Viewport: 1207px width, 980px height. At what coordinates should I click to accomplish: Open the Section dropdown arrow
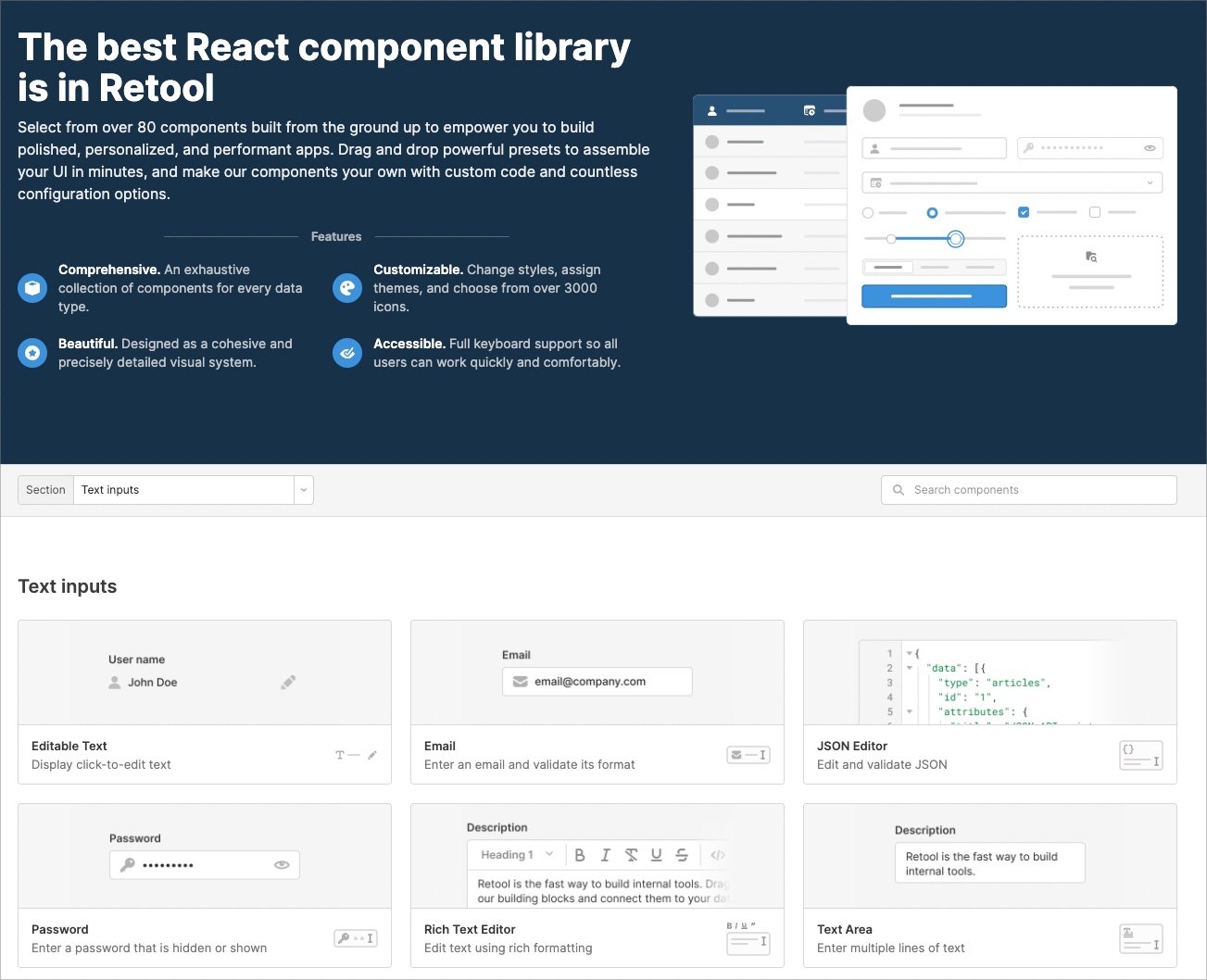[x=304, y=490]
